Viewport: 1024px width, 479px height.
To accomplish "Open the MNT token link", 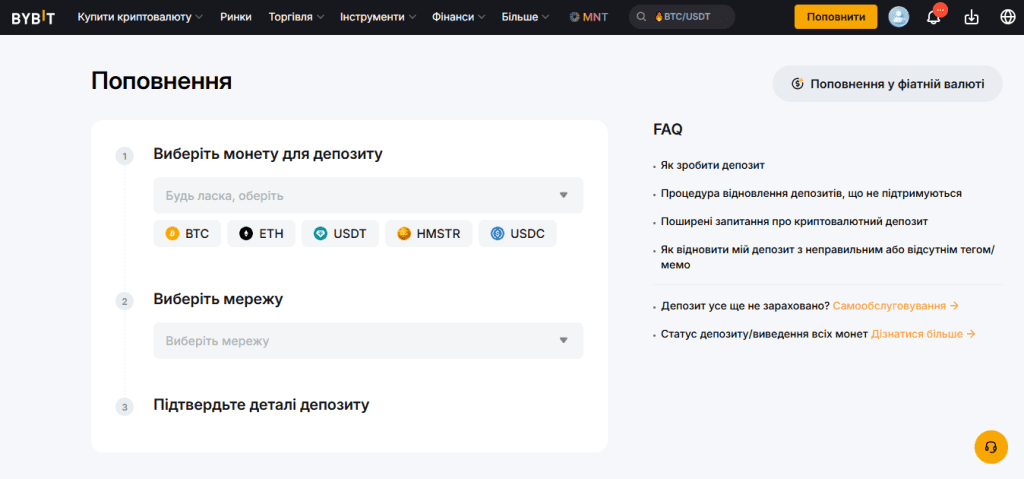I will coord(588,17).
